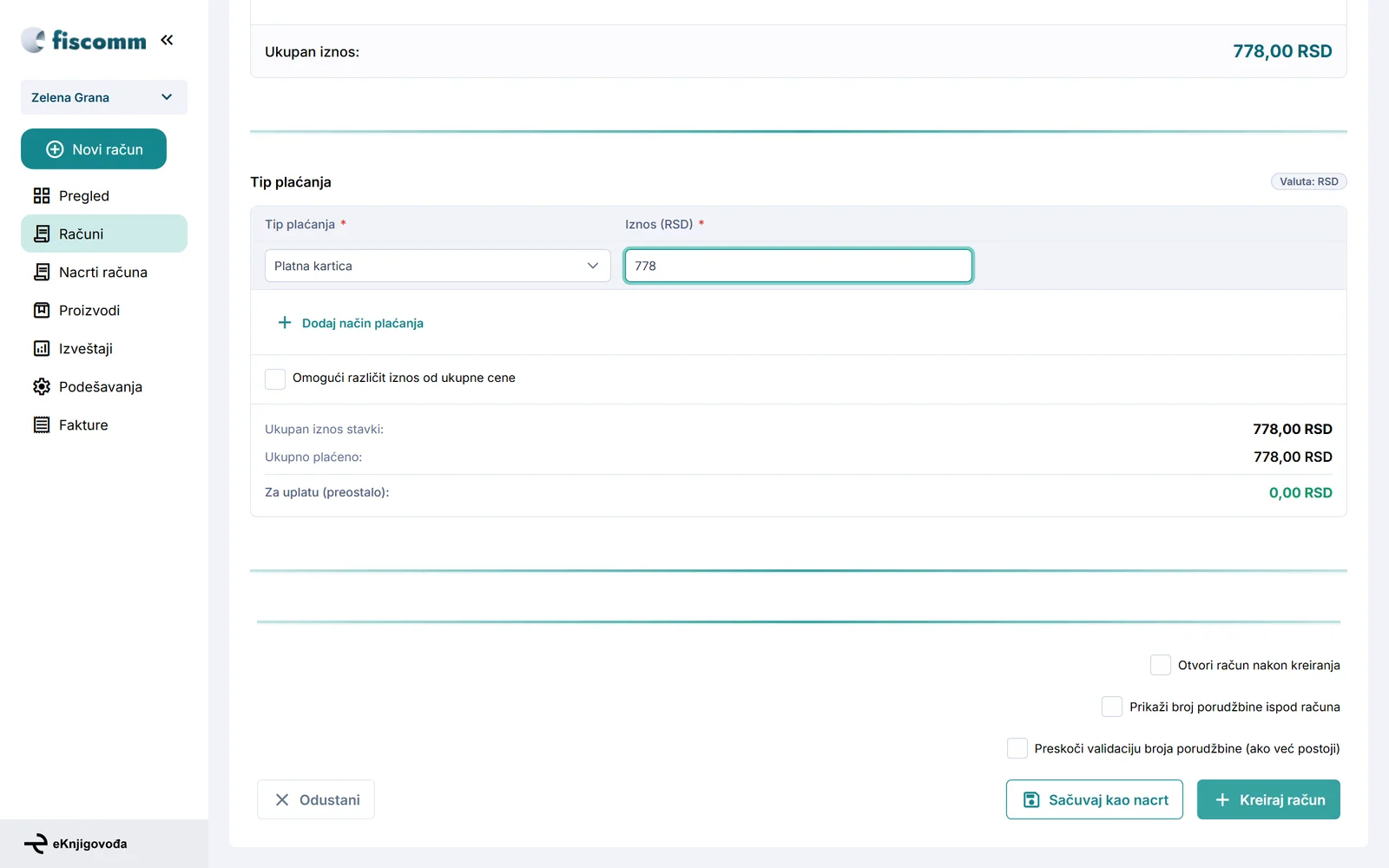Screen dimensions: 1389x868
Task: Click the Ukupan iznos stavki label
Action: [x=324, y=429]
